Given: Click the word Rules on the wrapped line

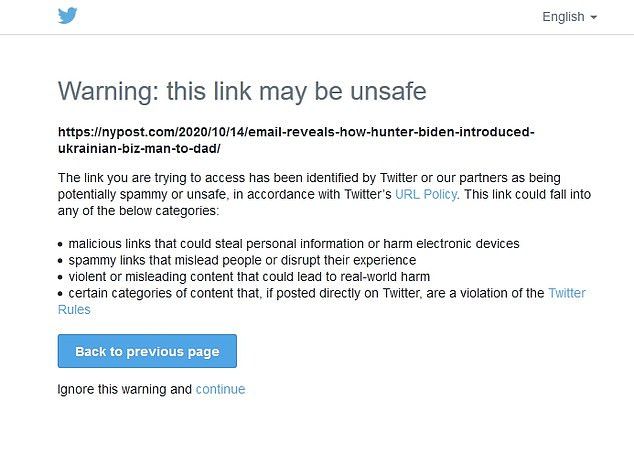Looking at the screenshot, I should pos(74,309).
